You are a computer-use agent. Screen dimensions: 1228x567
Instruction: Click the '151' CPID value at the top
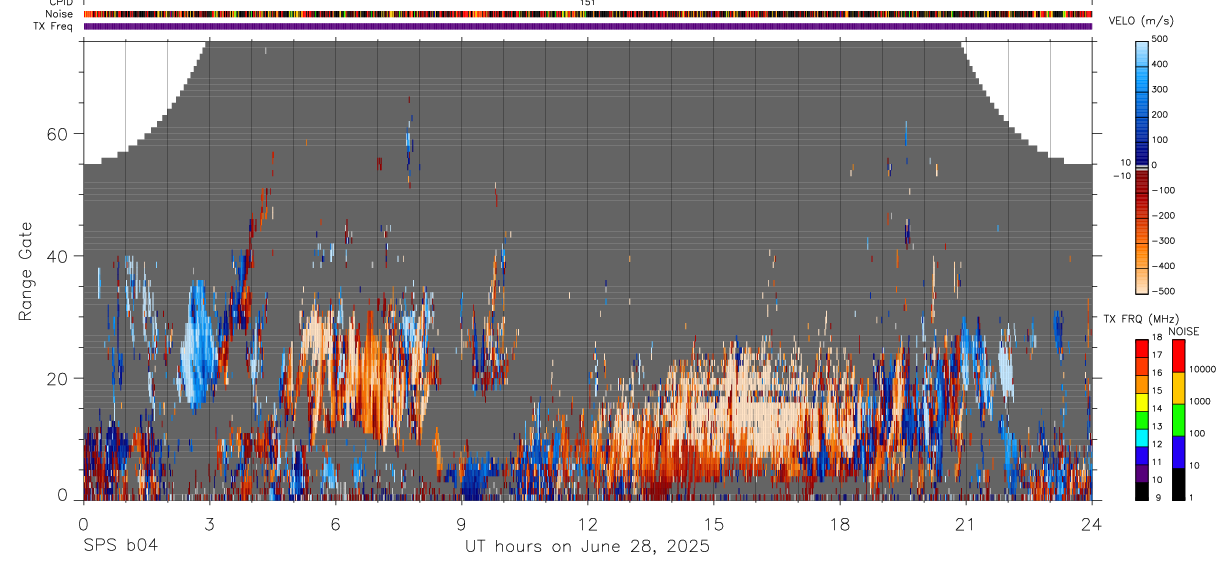click(588, 3)
